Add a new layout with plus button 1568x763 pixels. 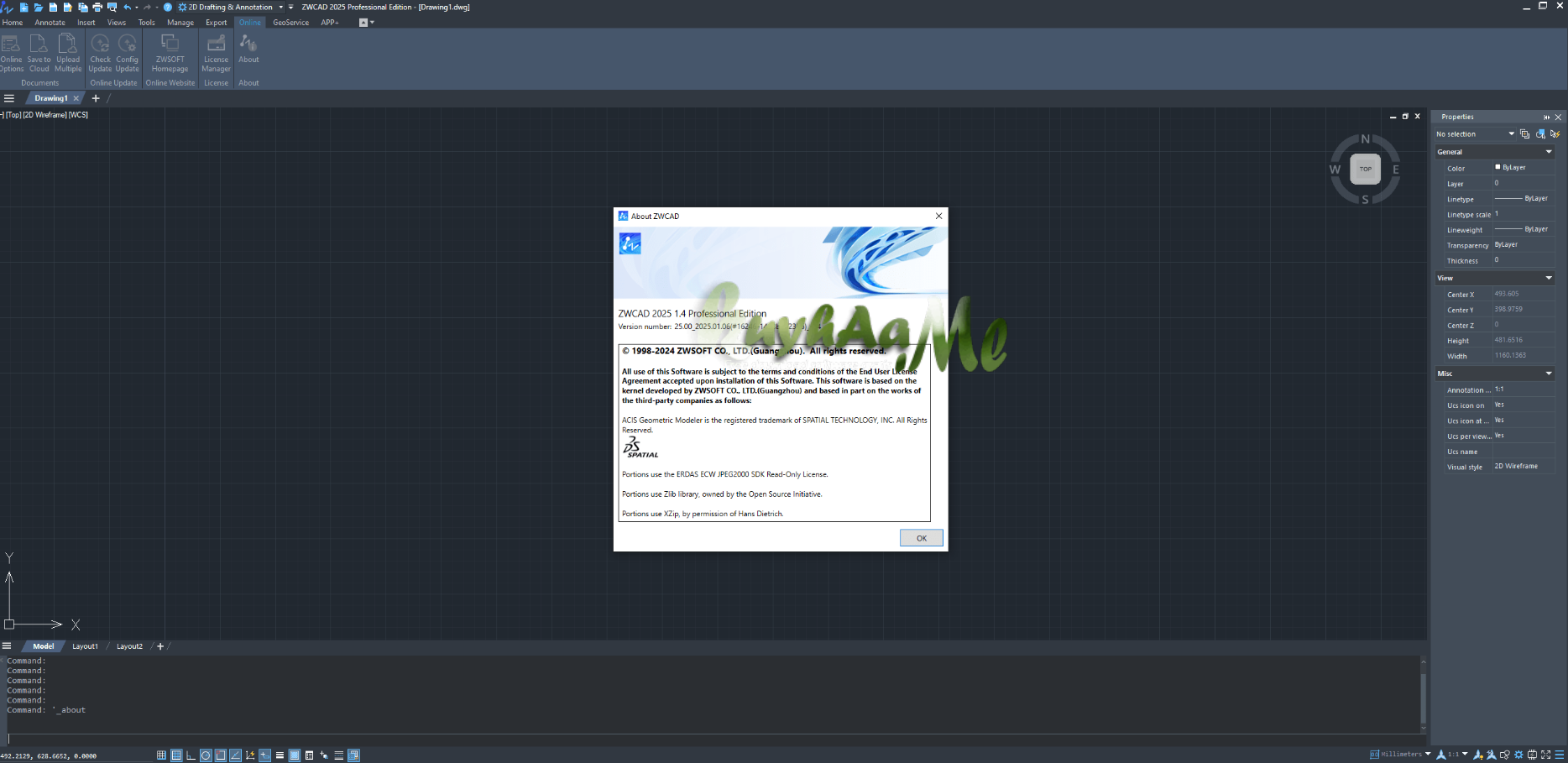pos(160,646)
